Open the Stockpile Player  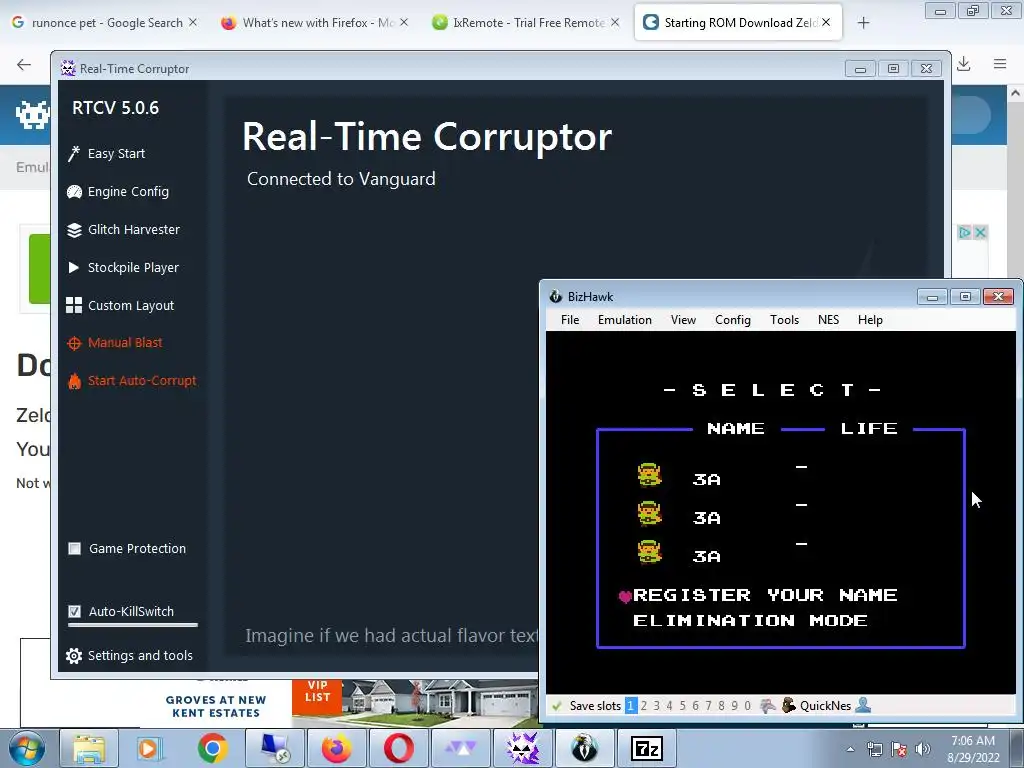pyautogui.click(x=123, y=268)
